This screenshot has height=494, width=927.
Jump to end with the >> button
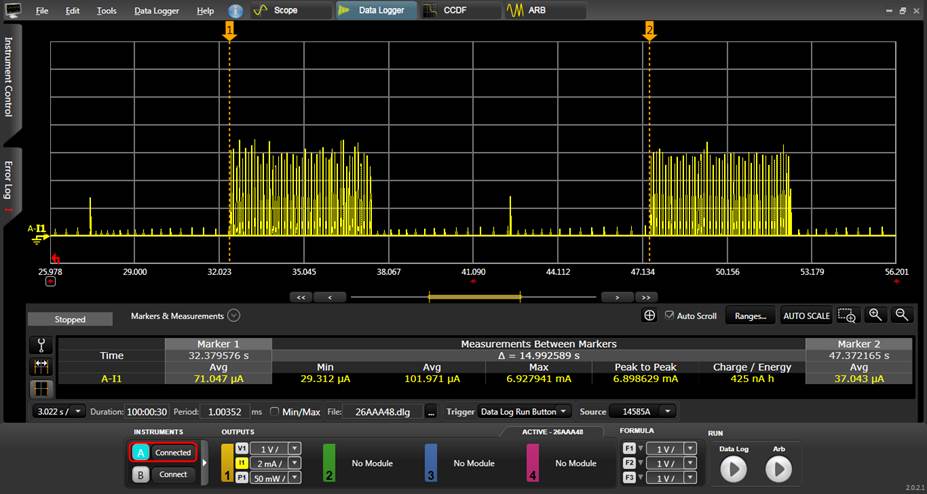tap(646, 297)
